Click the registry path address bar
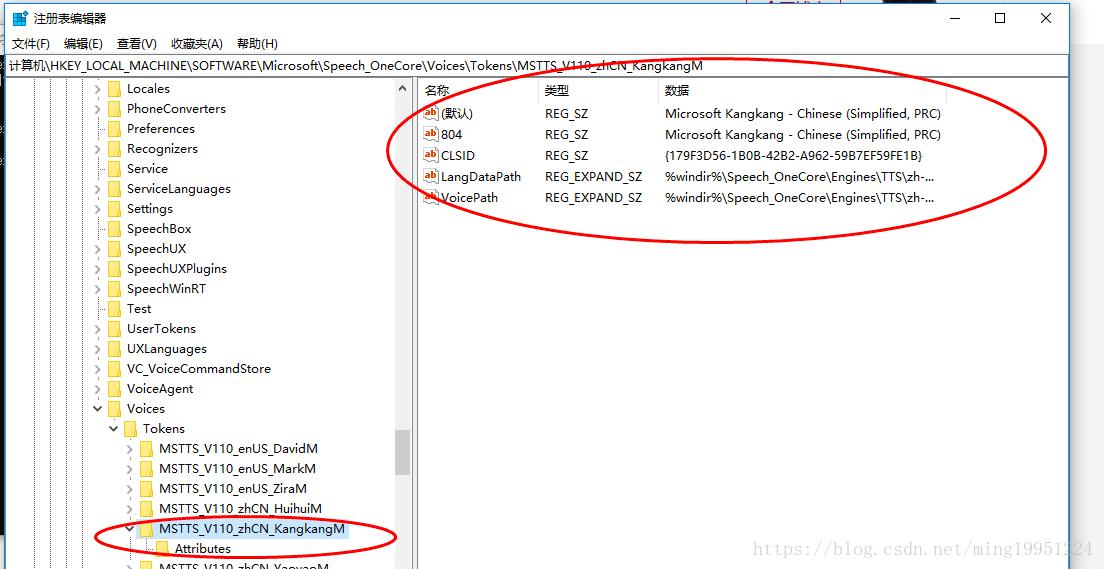Screen dimensions: 1104x569 pos(535,66)
